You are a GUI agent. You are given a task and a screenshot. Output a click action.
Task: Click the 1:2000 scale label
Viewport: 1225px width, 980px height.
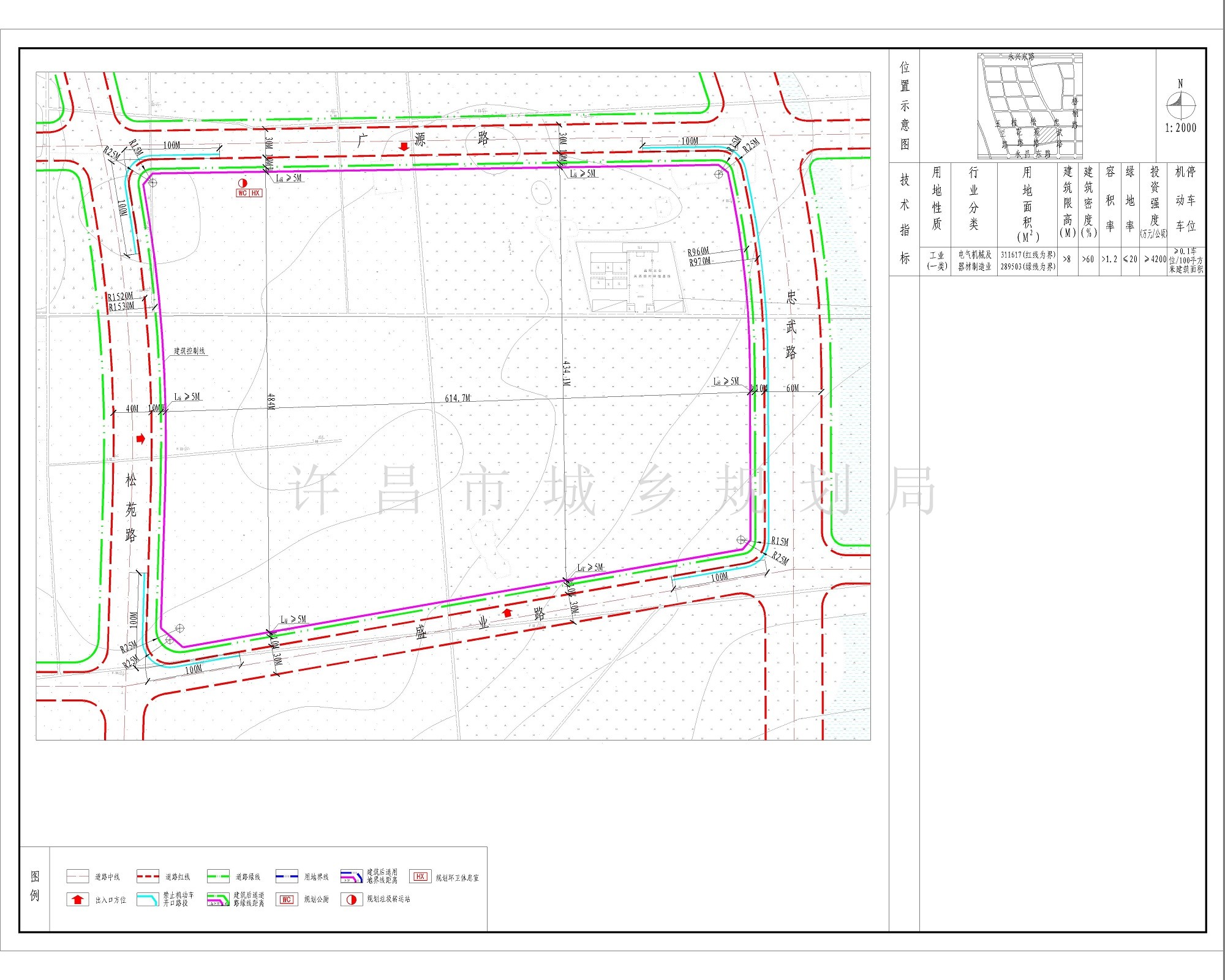pos(1180,128)
